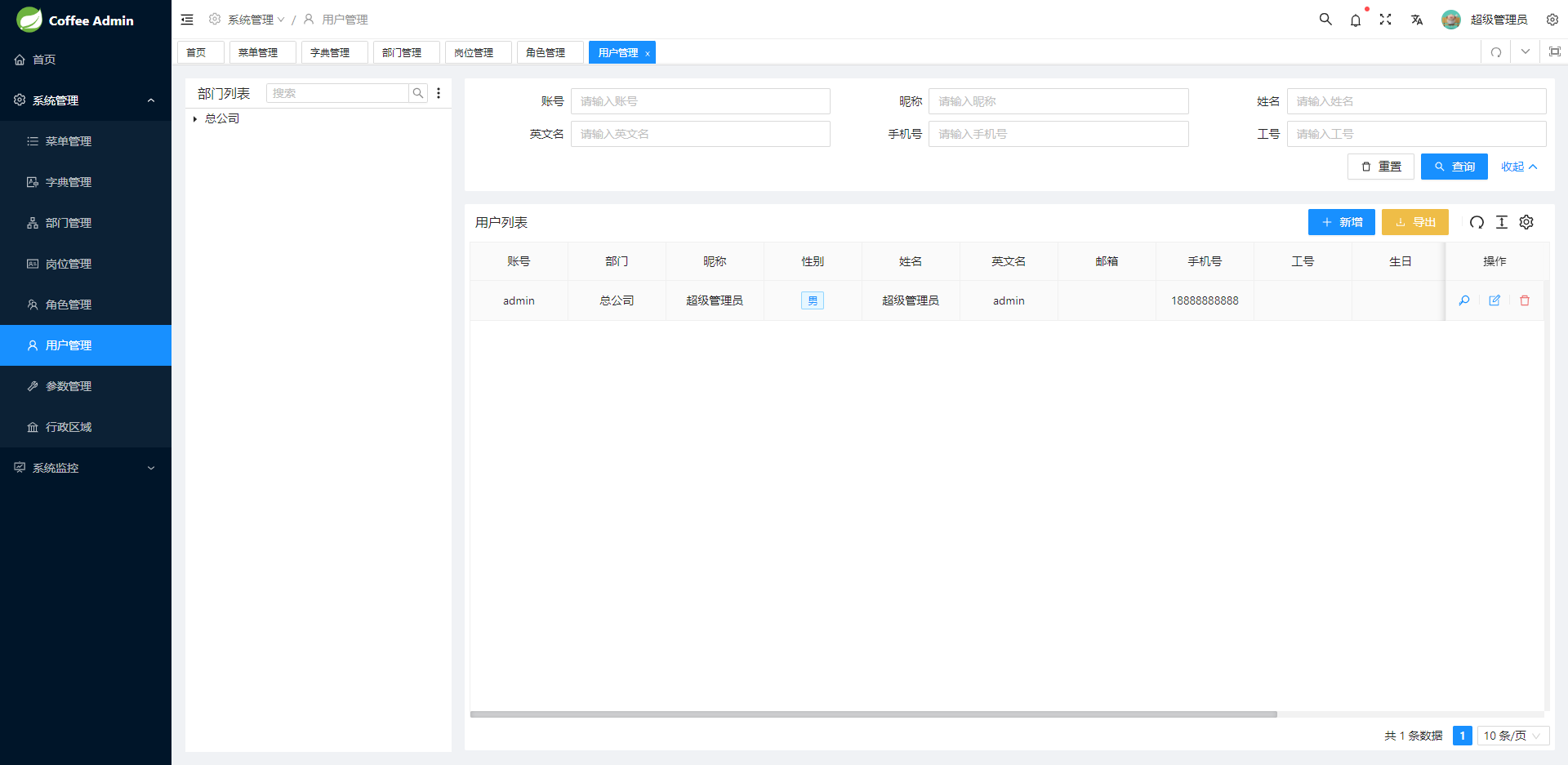Collapse search form with 收起 link
The height and width of the screenshot is (765, 1568).
1519,167
